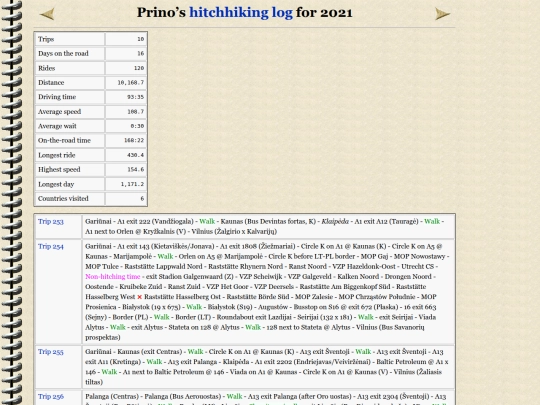Click the 'Longest day' label
Image resolution: width=540 pixels, height=405 pixels.
tap(56, 184)
